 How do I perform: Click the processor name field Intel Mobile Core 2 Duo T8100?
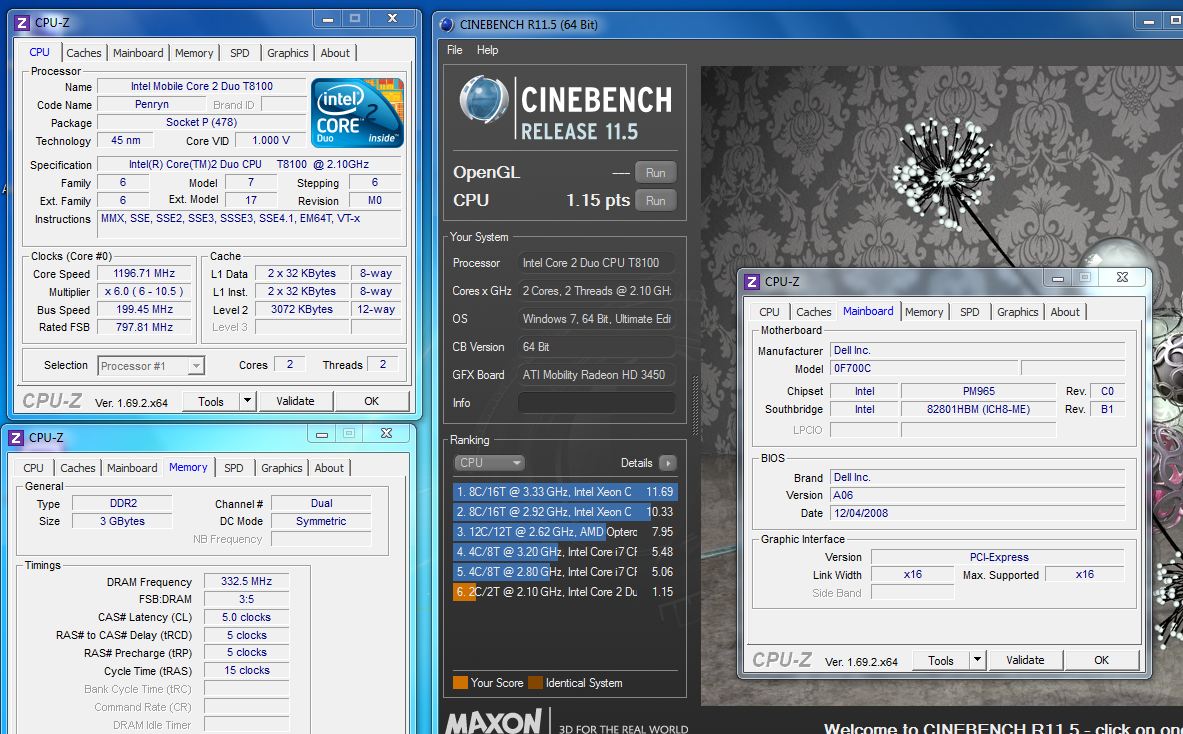(201, 86)
